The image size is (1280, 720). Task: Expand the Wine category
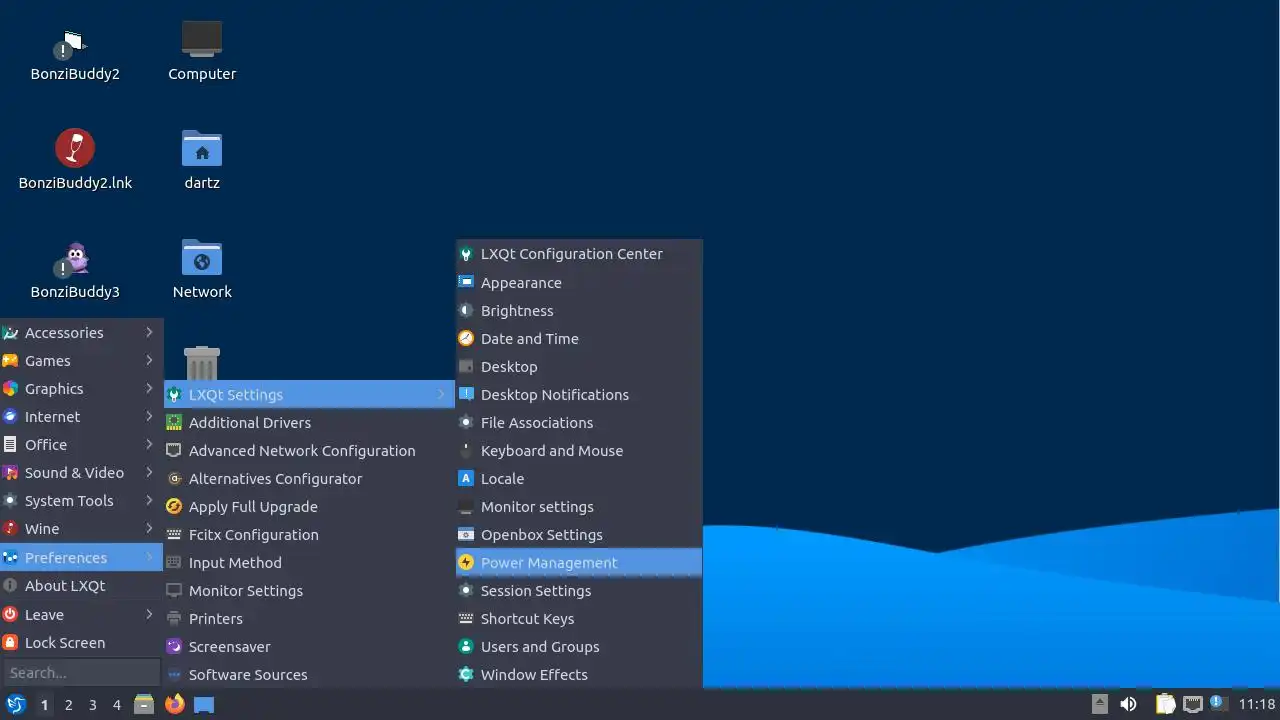coord(81,528)
